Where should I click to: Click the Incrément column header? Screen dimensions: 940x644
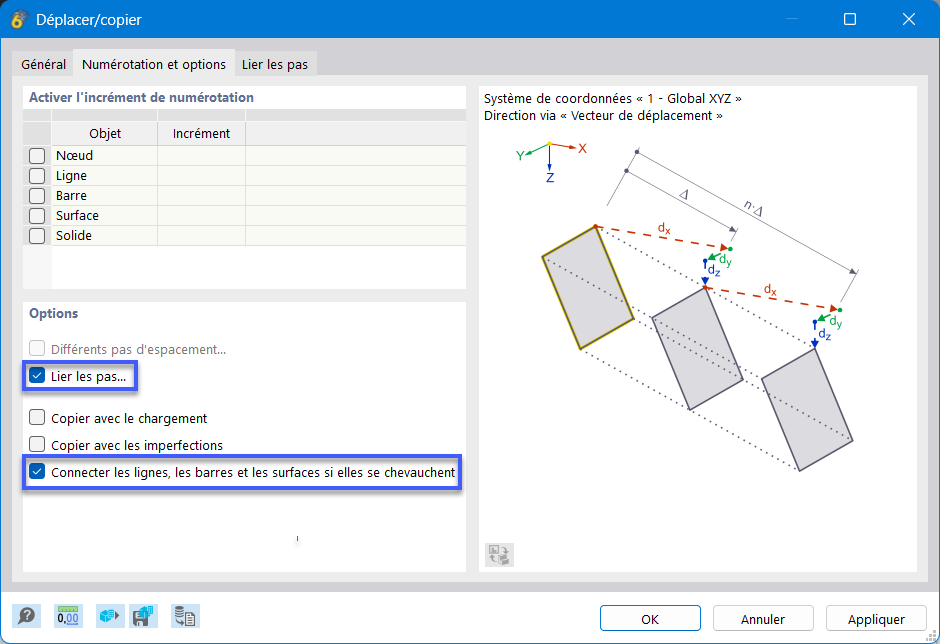pyautogui.click(x=201, y=133)
